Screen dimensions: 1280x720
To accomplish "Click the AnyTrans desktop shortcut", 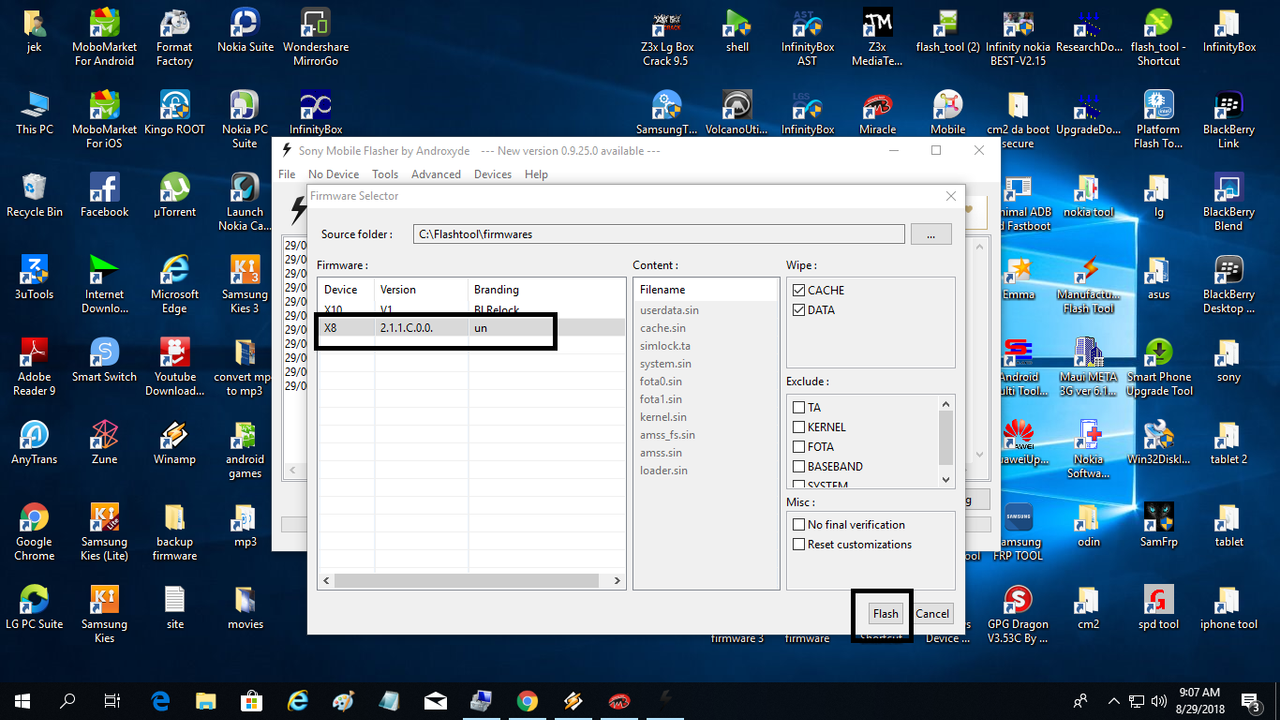I will tap(34, 442).
